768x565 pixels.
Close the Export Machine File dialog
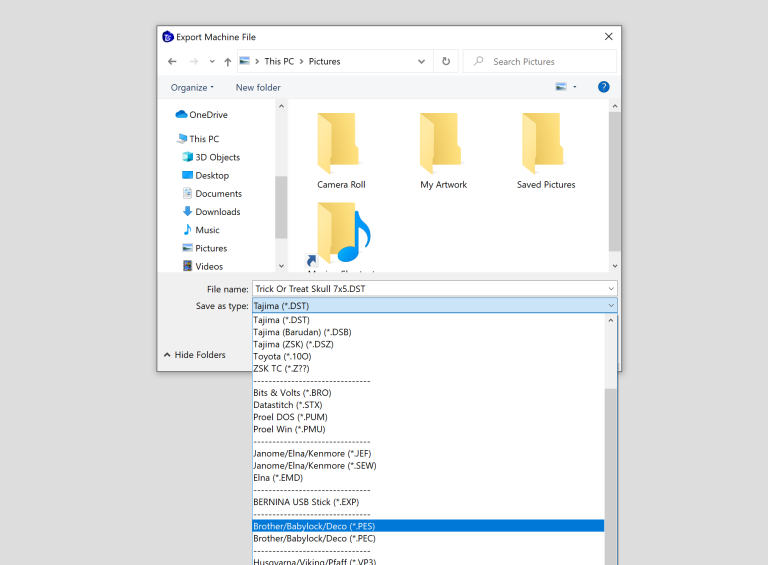608,37
